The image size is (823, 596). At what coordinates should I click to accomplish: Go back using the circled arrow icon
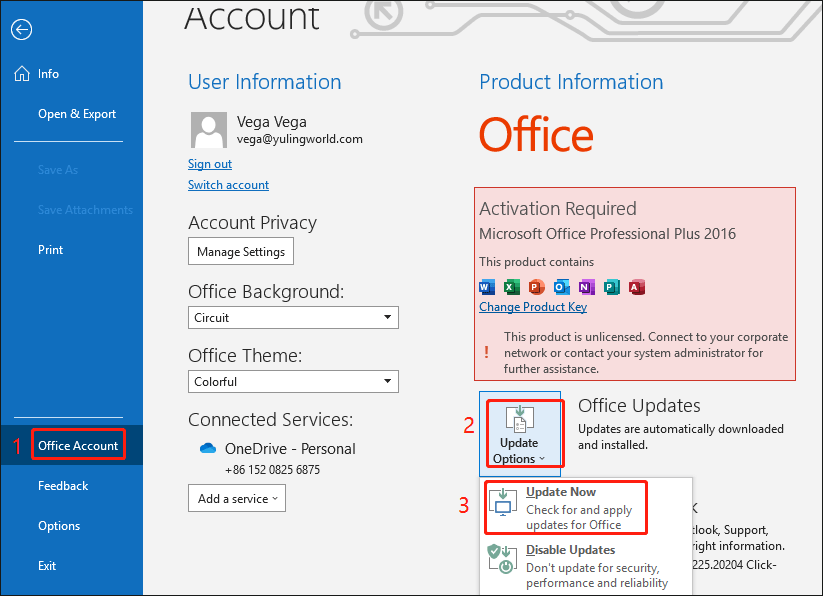[x=22, y=29]
